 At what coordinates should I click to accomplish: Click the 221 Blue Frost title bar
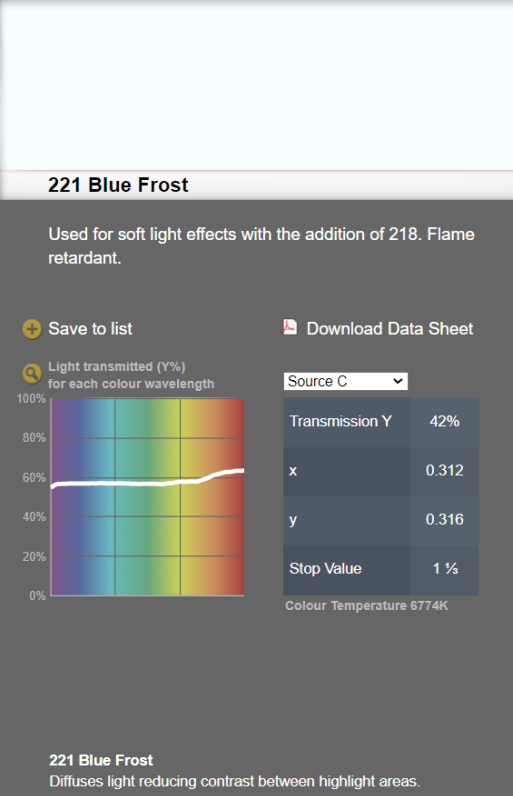(x=256, y=185)
